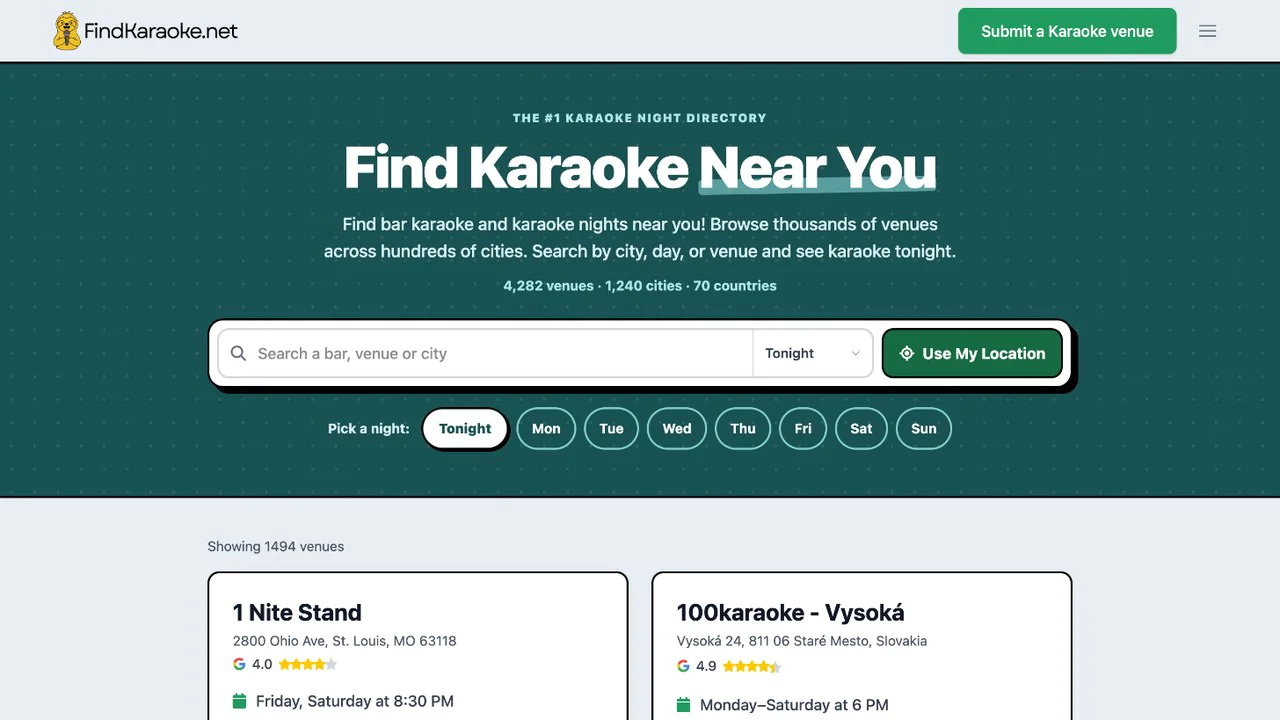1280x720 pixels.
Task: Open the 1 Nite Stand venue title
Action: [297, 612]
